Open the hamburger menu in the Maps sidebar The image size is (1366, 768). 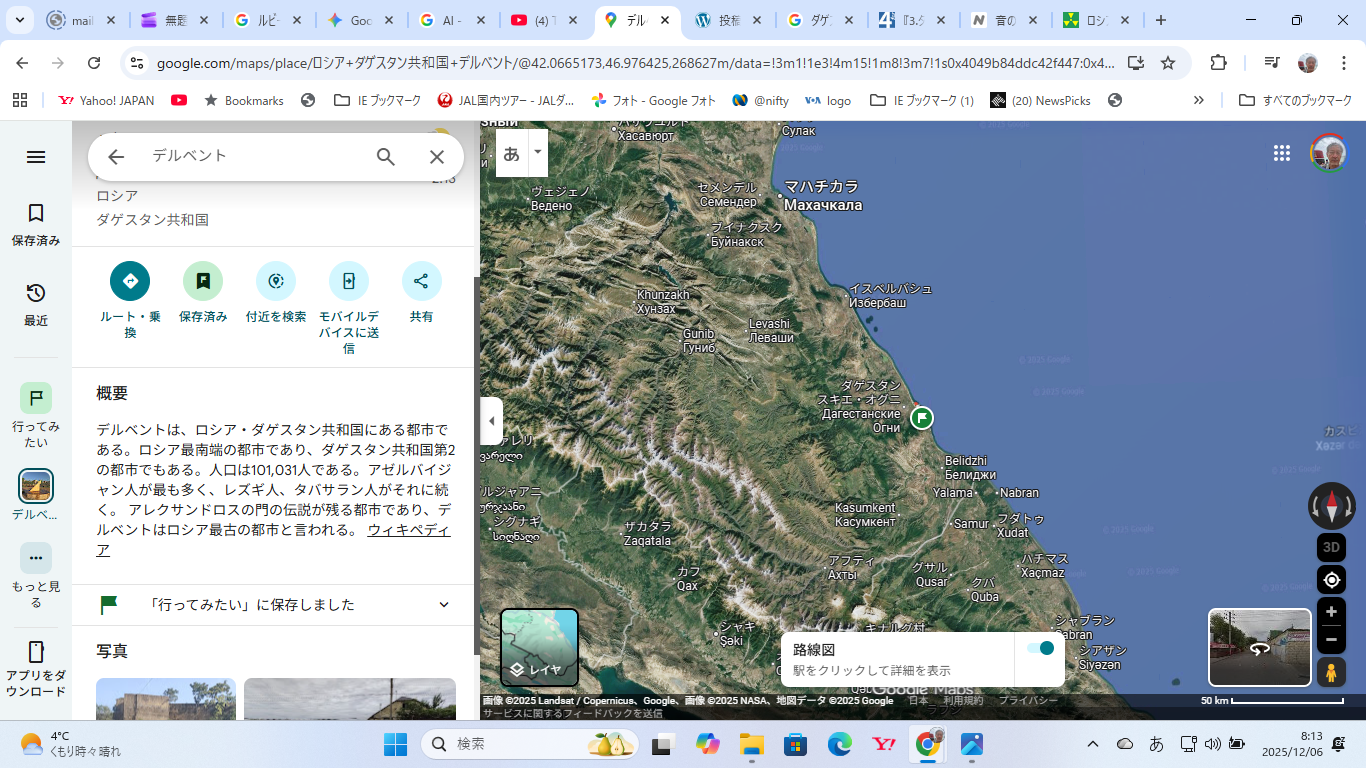pos(36,157)
